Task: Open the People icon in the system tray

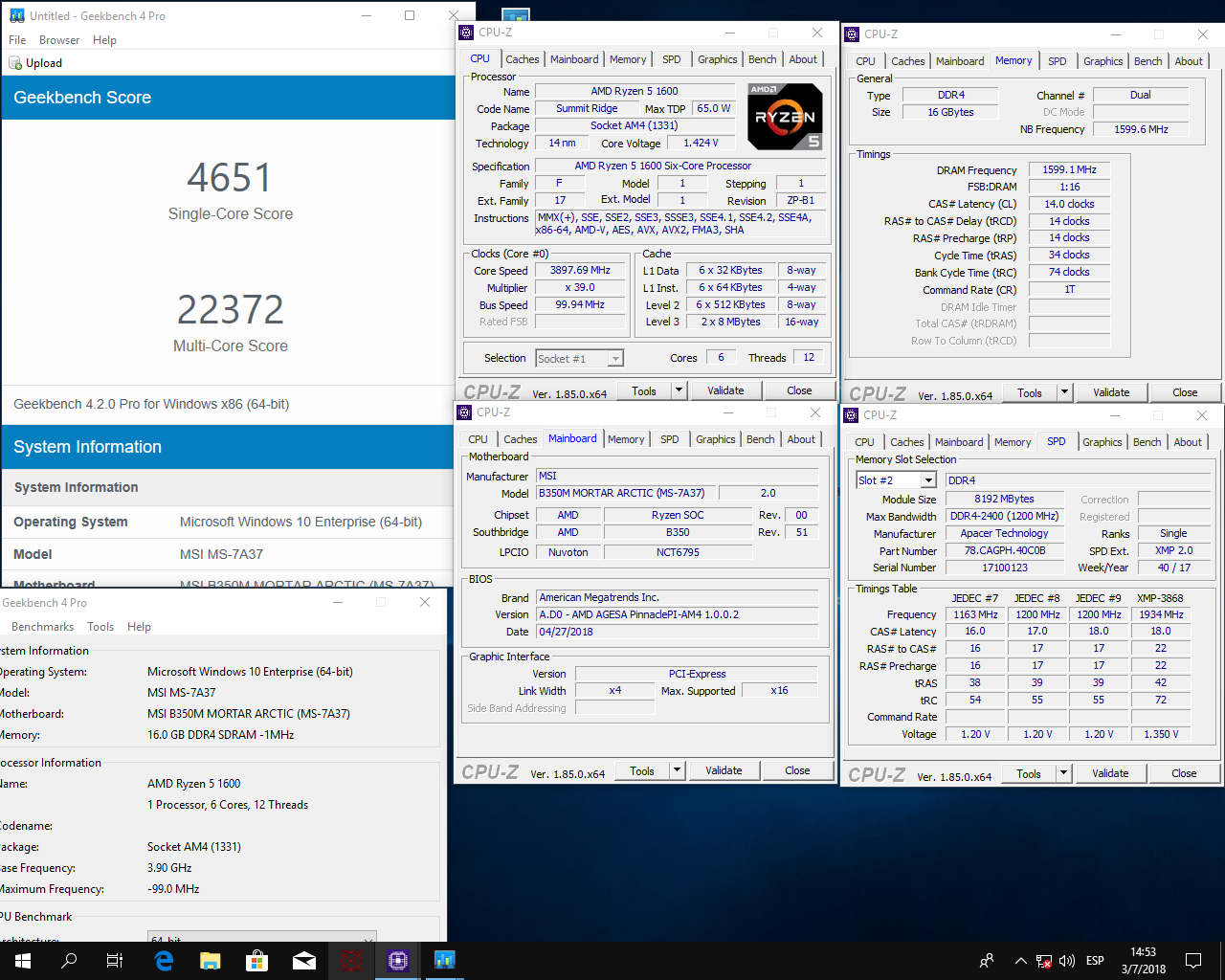Action: 987,961
